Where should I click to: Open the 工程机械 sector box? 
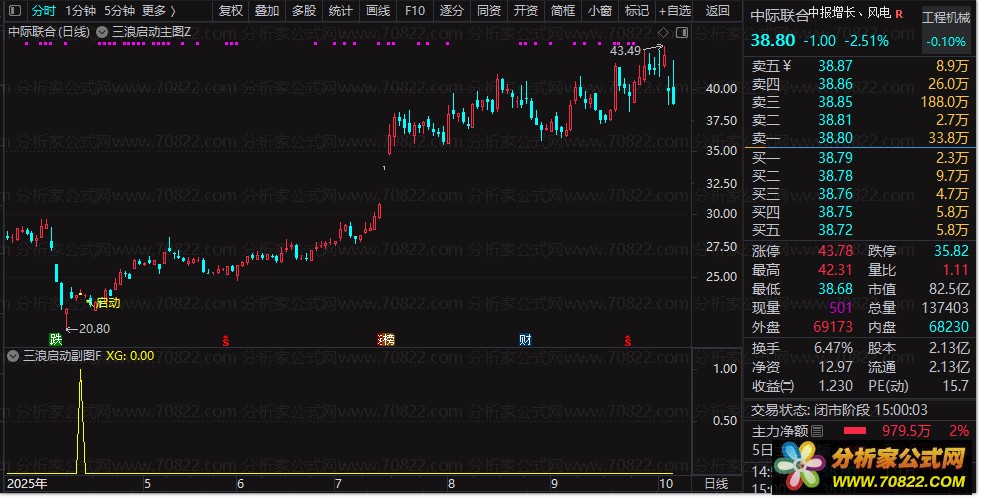point(946,29)
